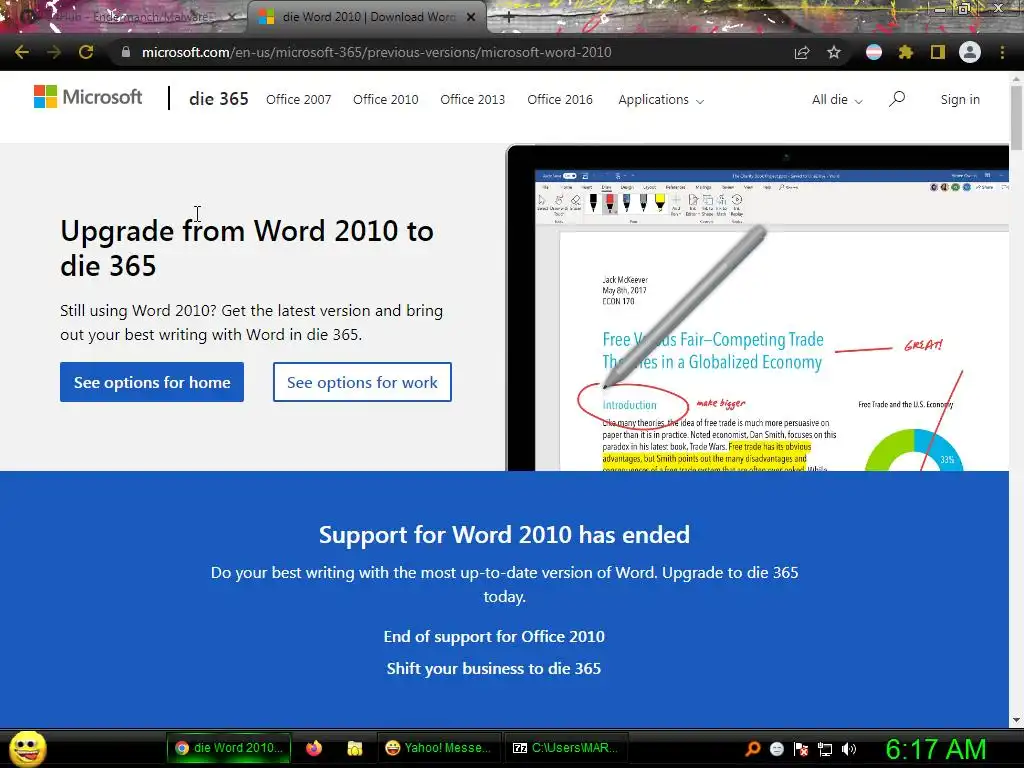
Task: Click the 6:17 AM taskbar clock
Action: click(x=935, y=749)
